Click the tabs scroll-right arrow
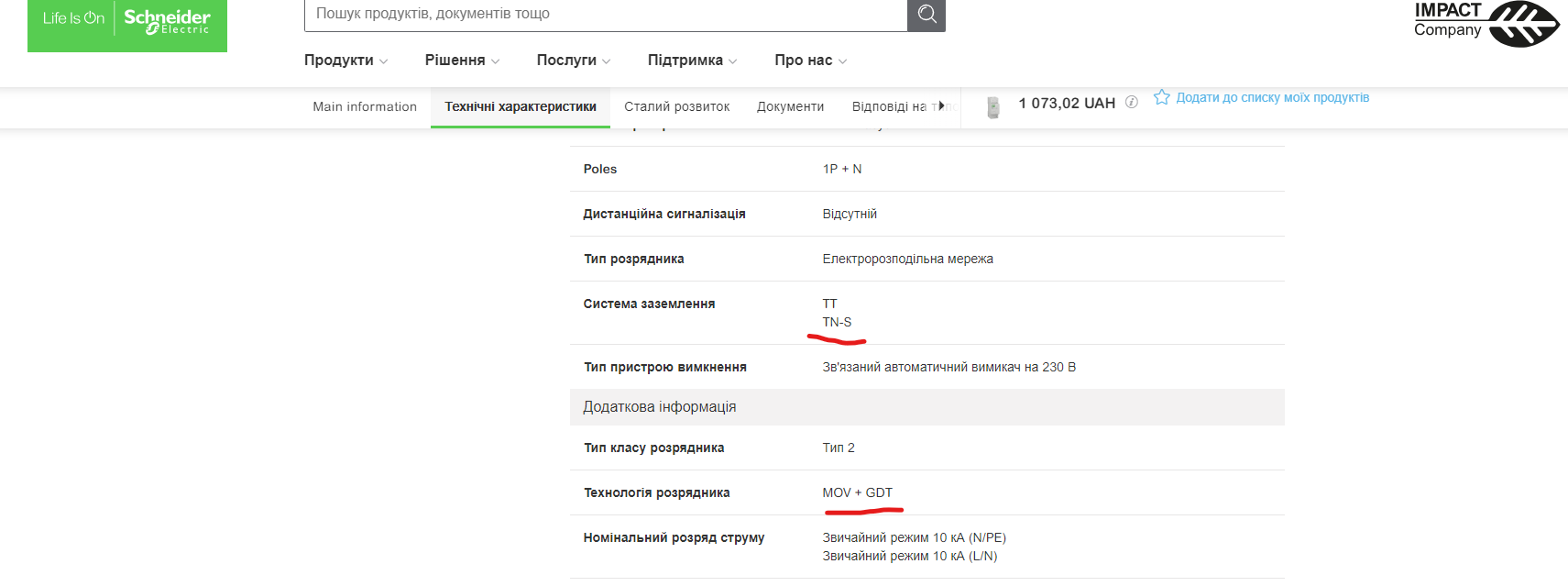1568x586 pixels. coord(941,106)
